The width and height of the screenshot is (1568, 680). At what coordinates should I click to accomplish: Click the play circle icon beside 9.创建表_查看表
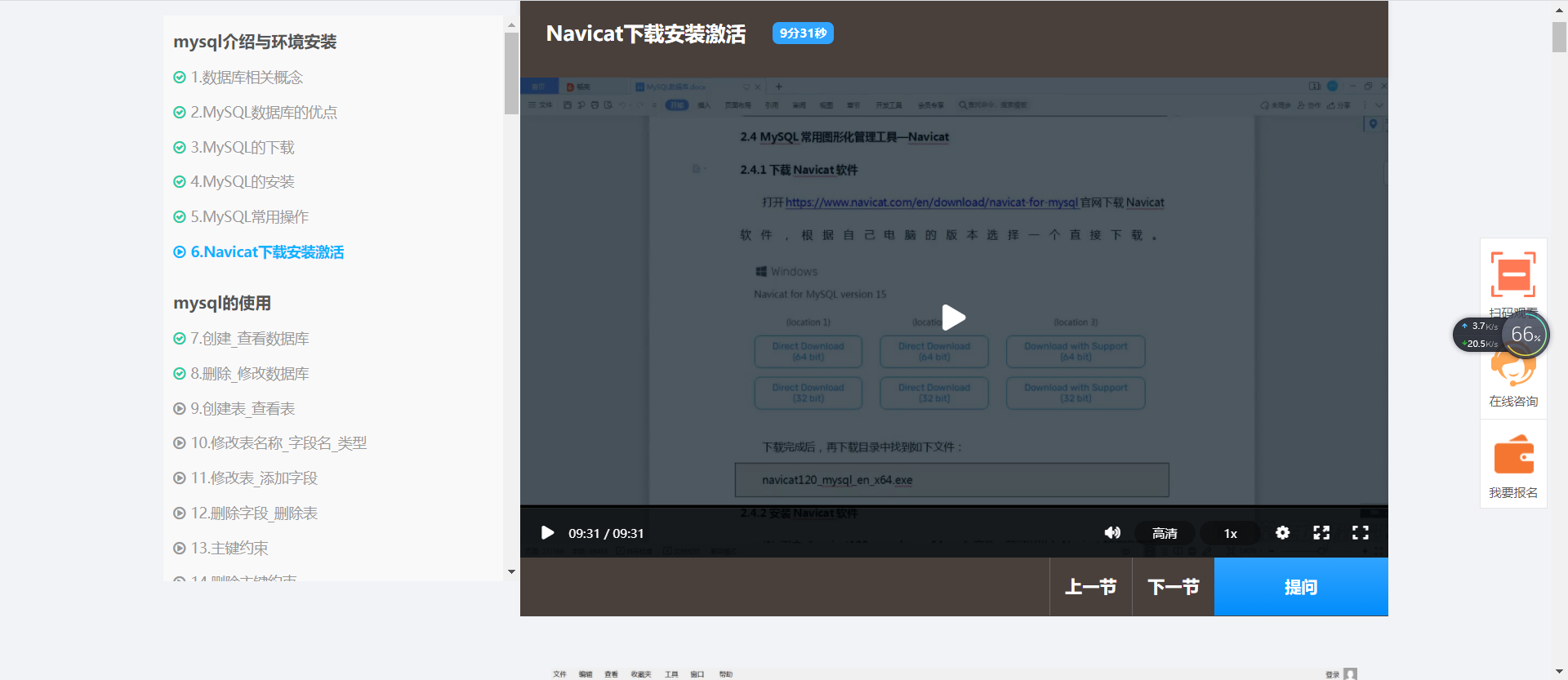(x=180, y=409)
